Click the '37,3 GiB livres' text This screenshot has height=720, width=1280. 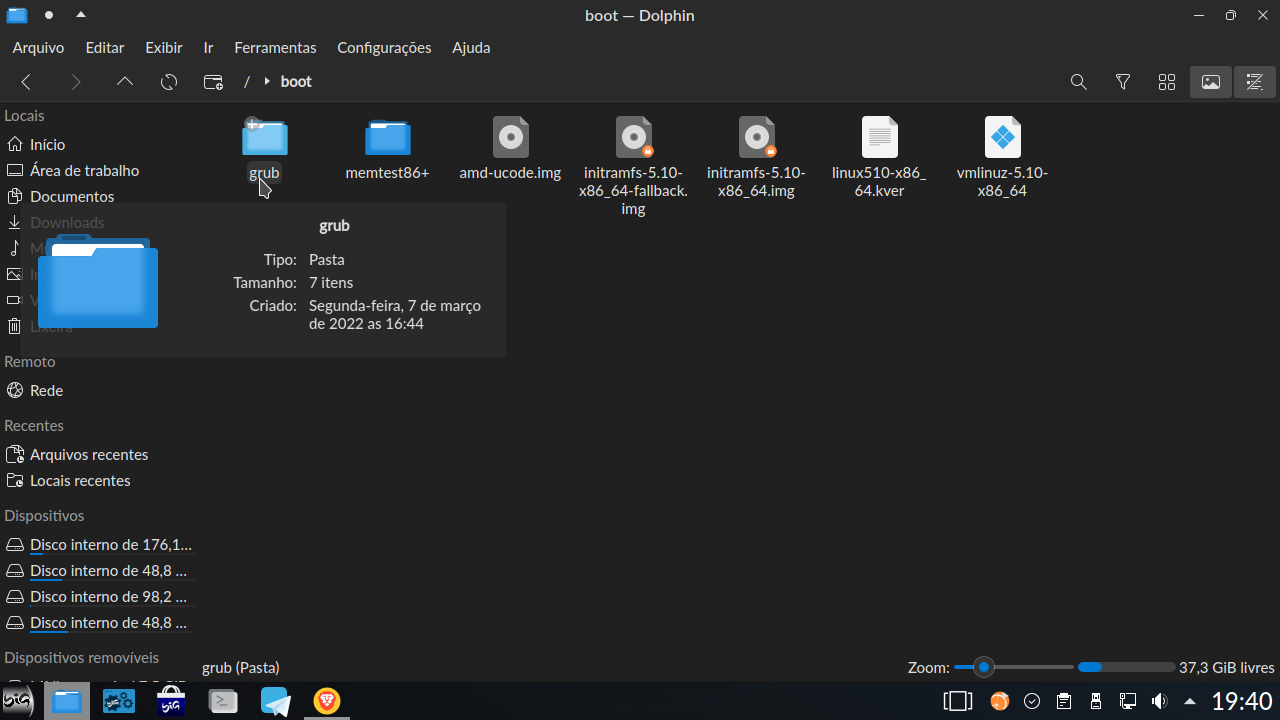(x=1227, y=667)
